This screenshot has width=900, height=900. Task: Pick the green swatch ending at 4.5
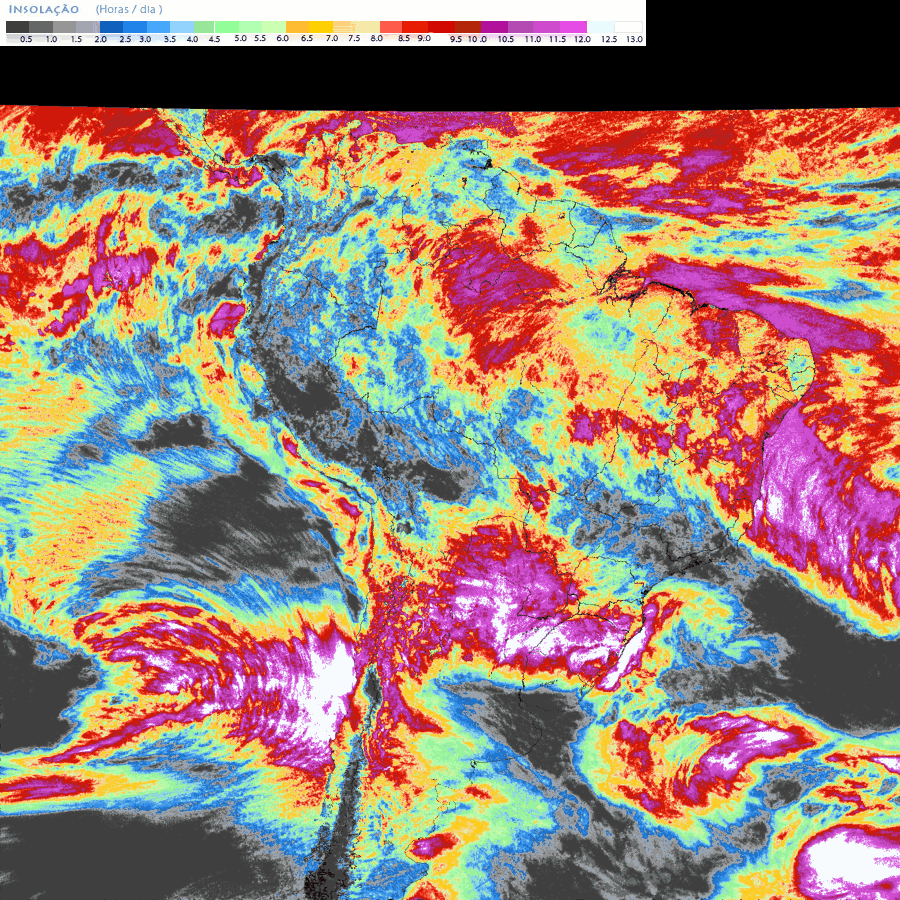204,27
